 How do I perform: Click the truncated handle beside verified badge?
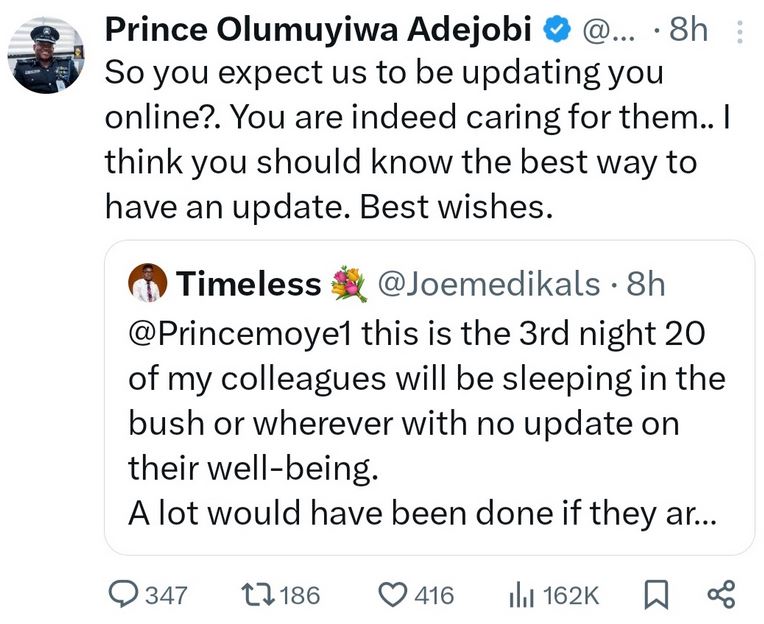coord(606,31)
